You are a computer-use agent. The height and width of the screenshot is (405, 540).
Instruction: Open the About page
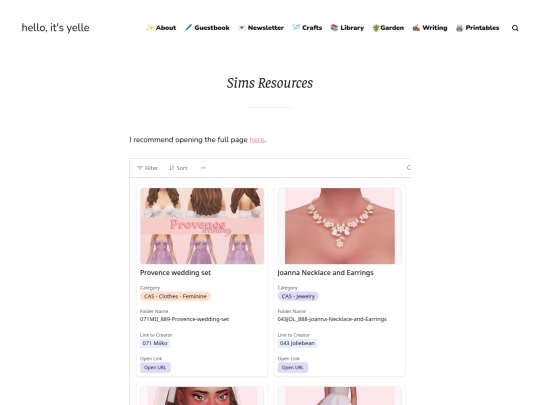(x=166, y=28)
